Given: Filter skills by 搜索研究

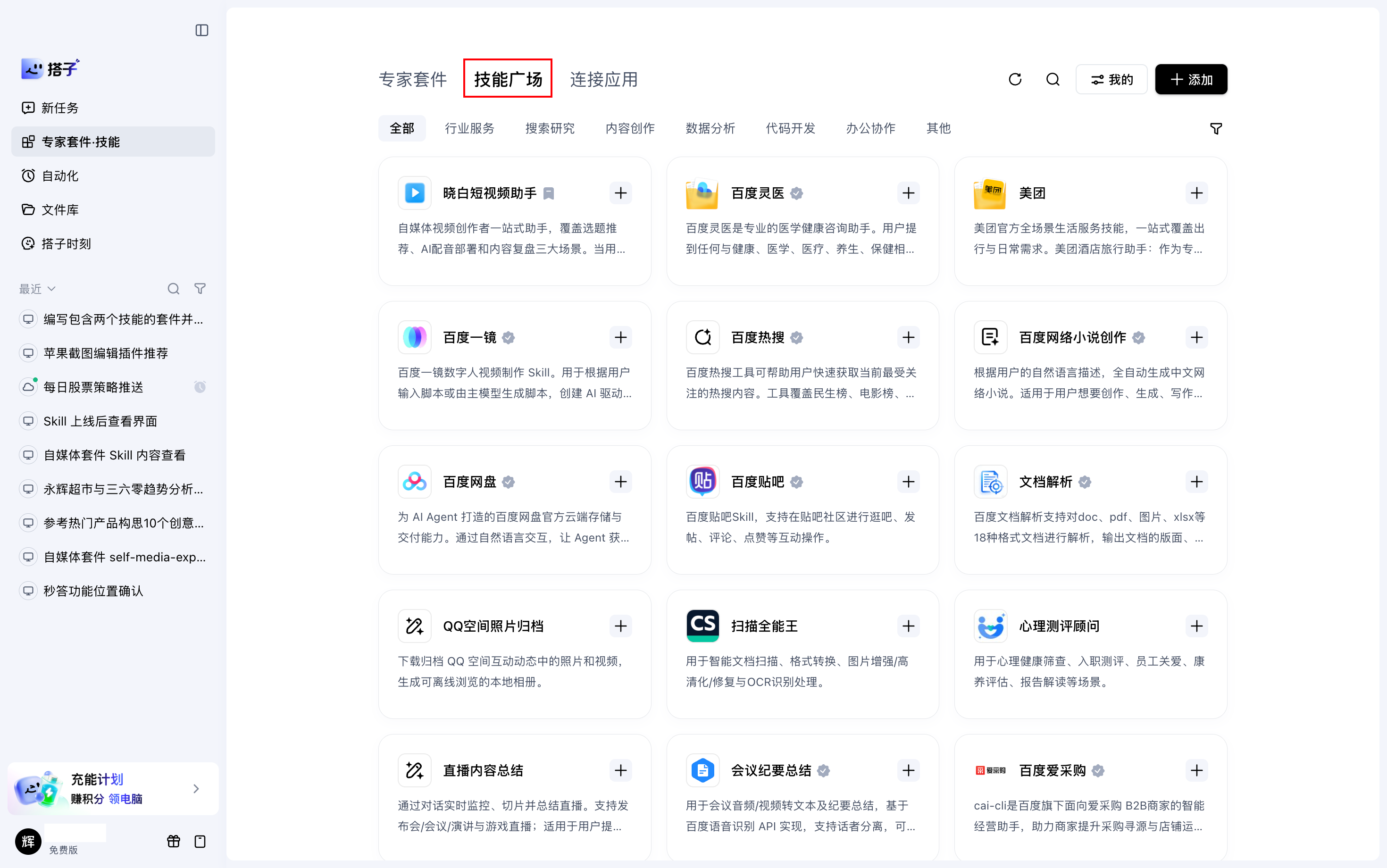Looking at the screenshot, I should (550, 128).
